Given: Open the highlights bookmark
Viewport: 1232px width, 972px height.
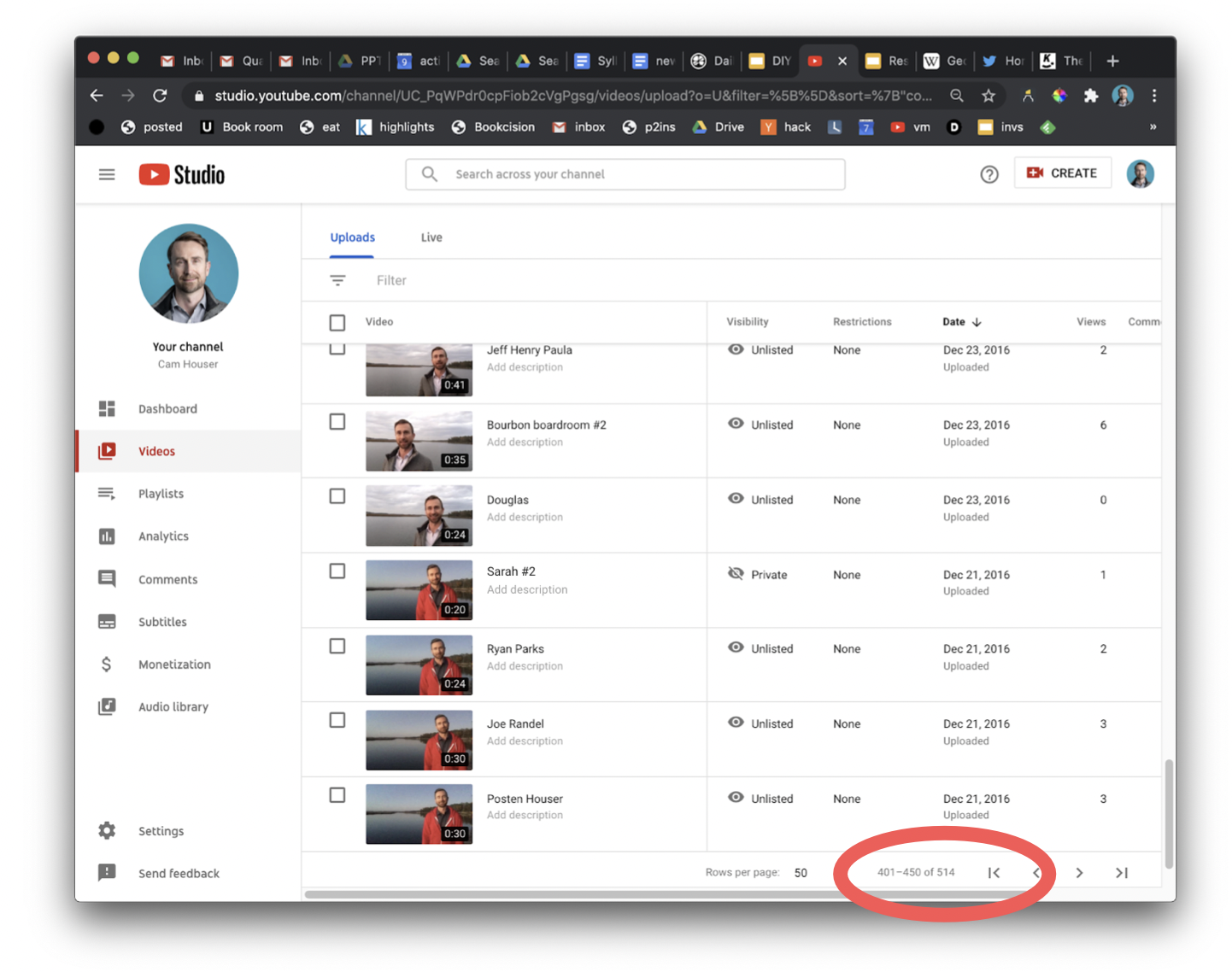Looking at the screenshot, I should tap(395, 127).
